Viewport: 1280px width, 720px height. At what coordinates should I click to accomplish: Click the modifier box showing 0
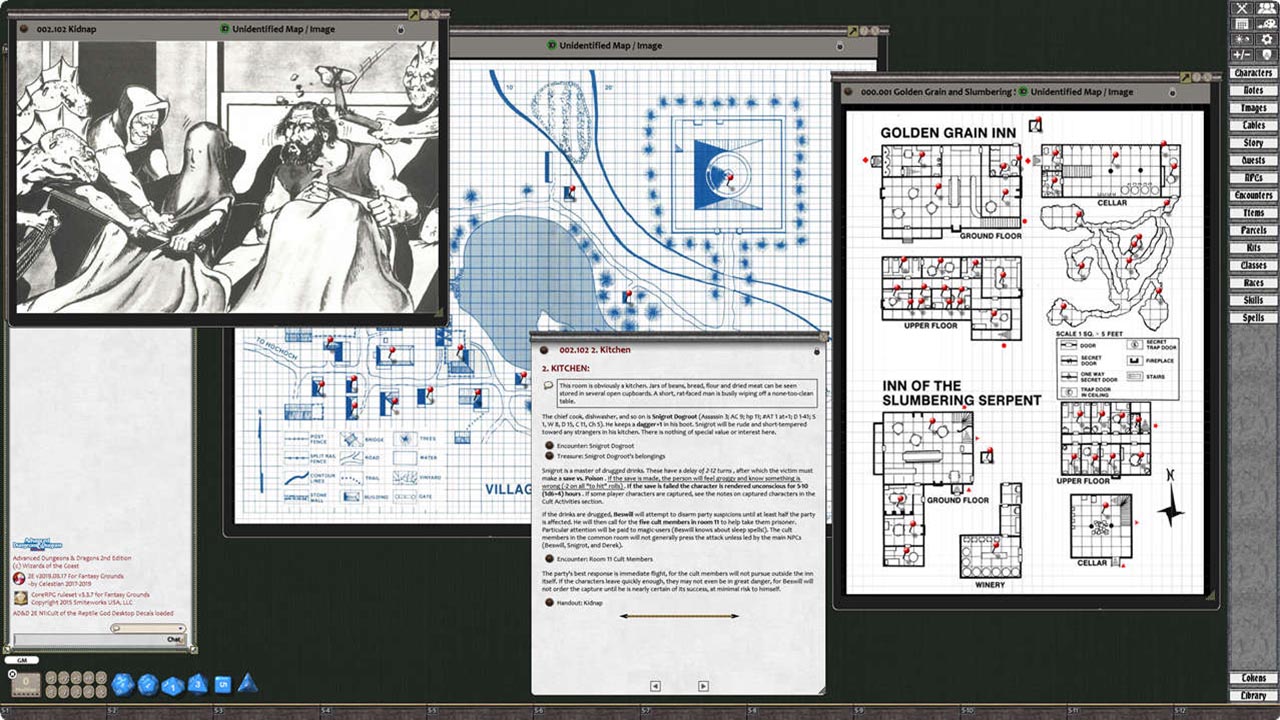tap(27, 685)
